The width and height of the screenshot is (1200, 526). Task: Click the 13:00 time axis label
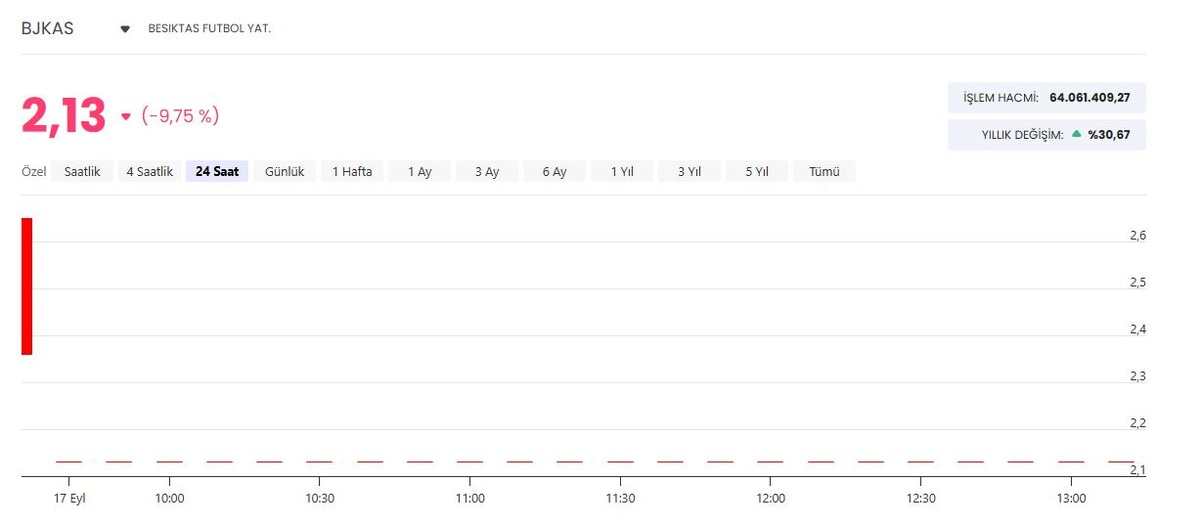tap(1071, 498)
